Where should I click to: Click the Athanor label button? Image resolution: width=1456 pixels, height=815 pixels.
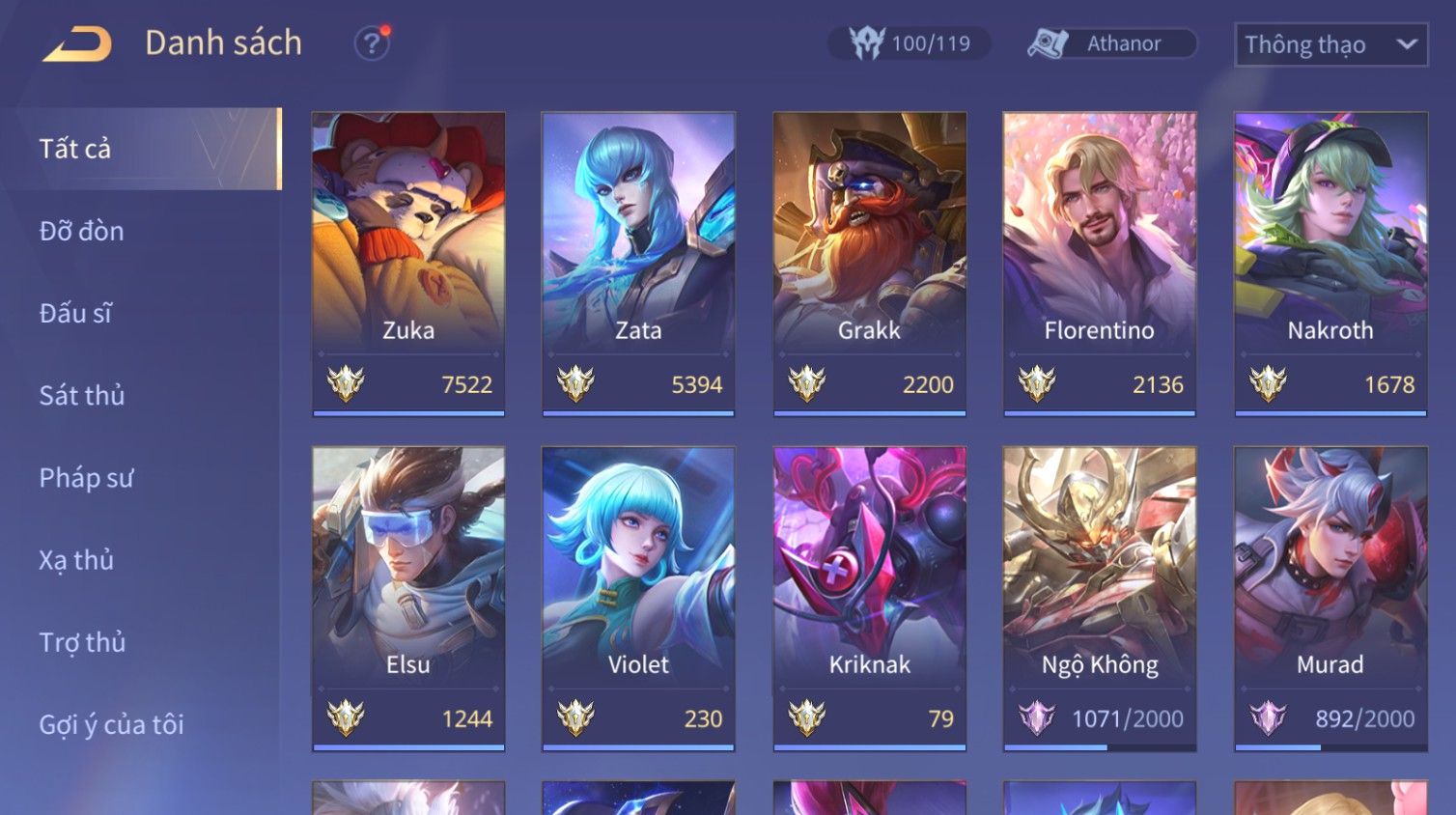pyautogui.click(x=1124, y=43)
